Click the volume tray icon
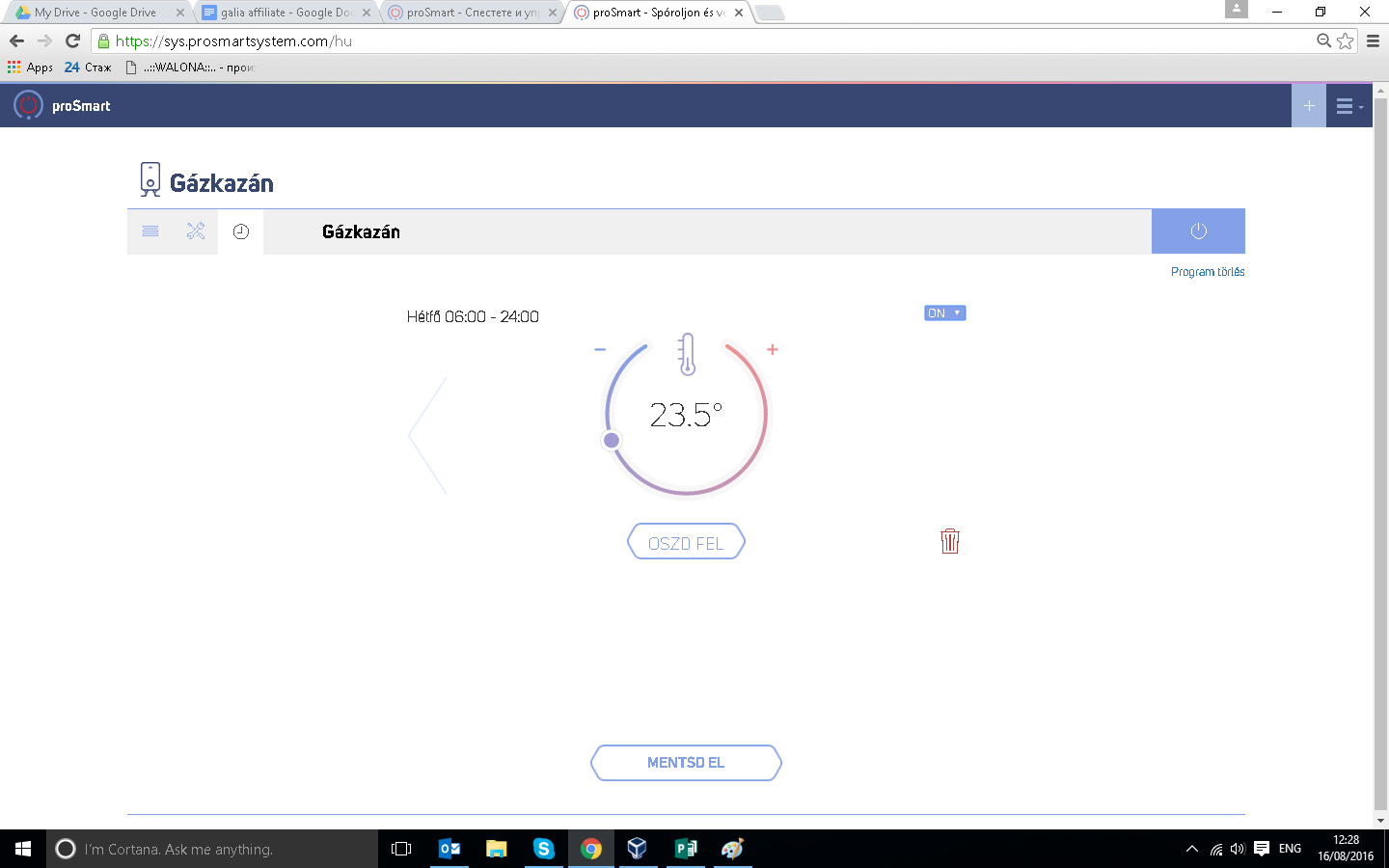Screen dimensions: 1389x868 click(1238, 849)
